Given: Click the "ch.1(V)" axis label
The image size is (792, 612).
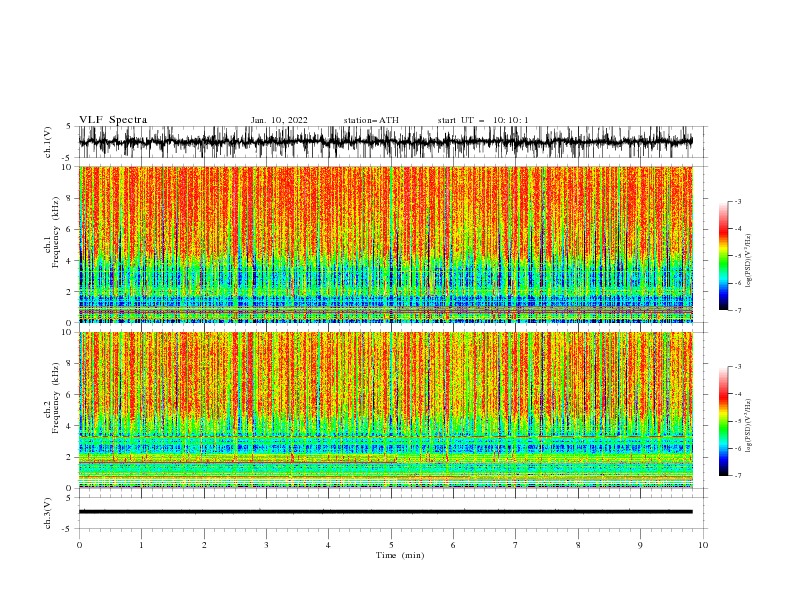Looking at the screenshot, I should click(x=48, y=142).
